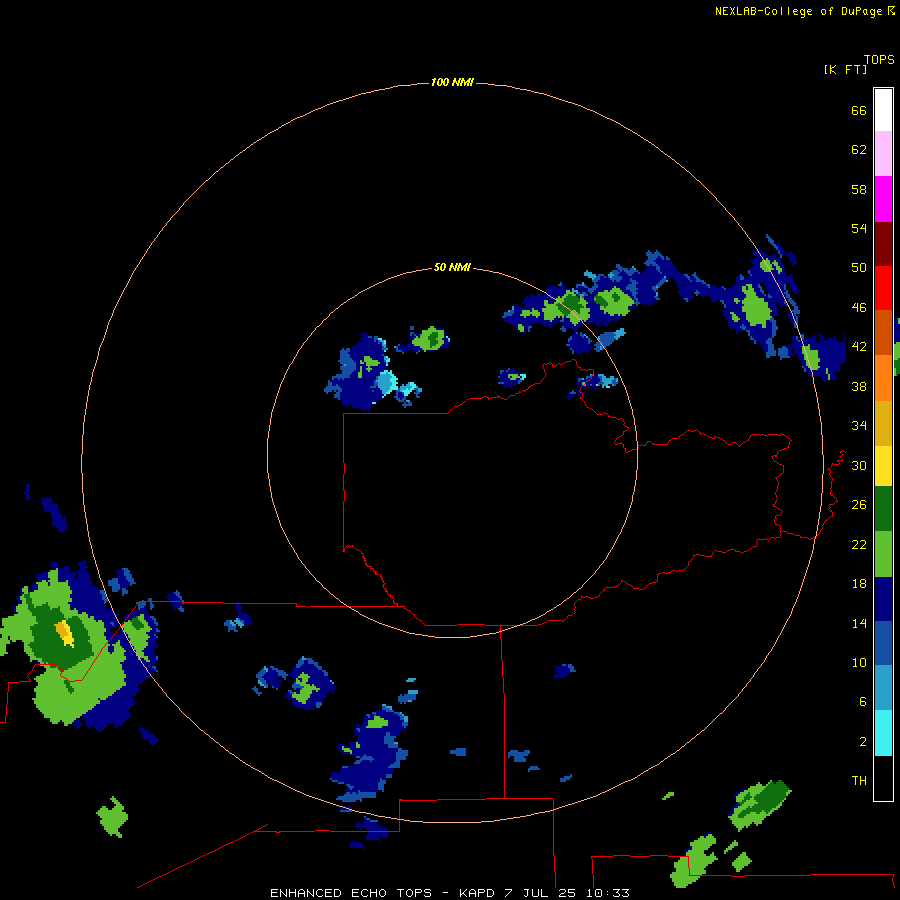The width and height of the screenshot is (900, 900).
Task: Click the legend value "18"
Action: click(x=859, y=584)
